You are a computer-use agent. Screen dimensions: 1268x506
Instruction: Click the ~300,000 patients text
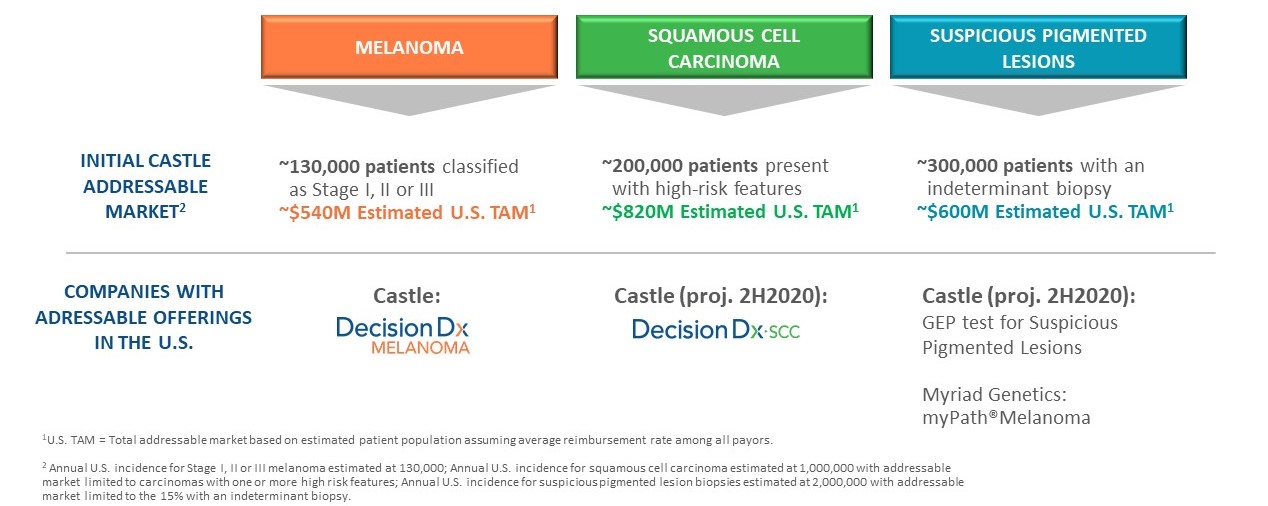pyautogui.click(x=994, y=165)
